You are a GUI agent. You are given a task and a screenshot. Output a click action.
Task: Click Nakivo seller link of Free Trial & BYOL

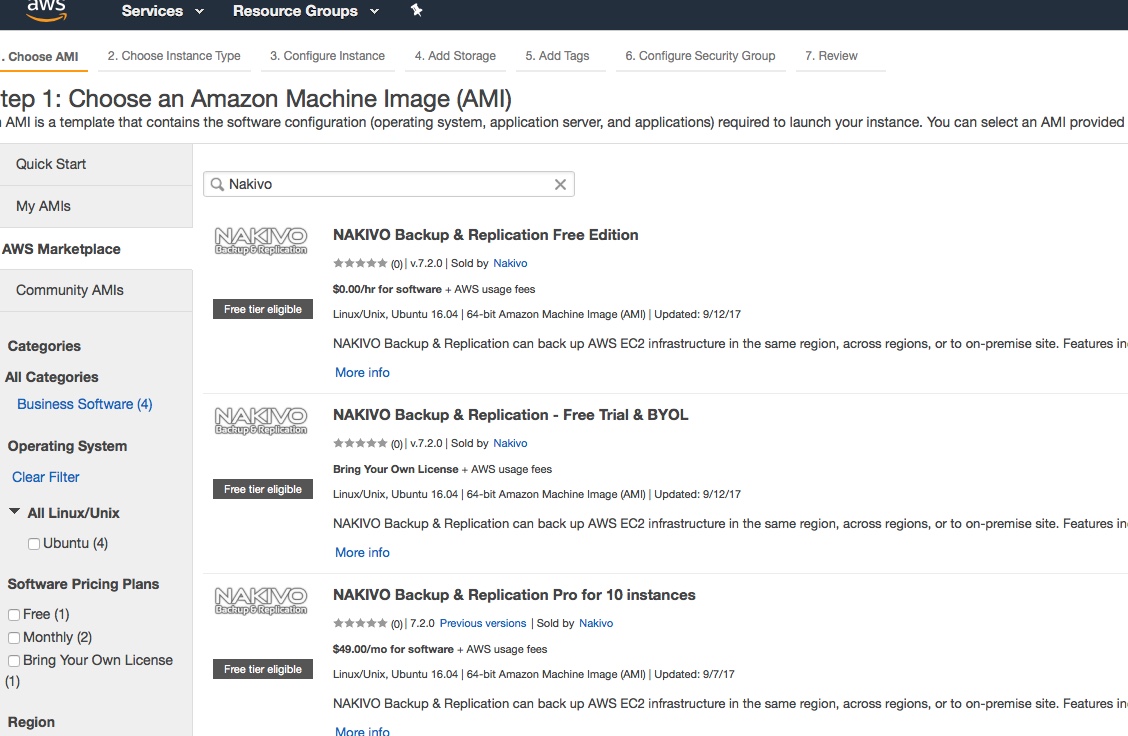pos(510,443)
